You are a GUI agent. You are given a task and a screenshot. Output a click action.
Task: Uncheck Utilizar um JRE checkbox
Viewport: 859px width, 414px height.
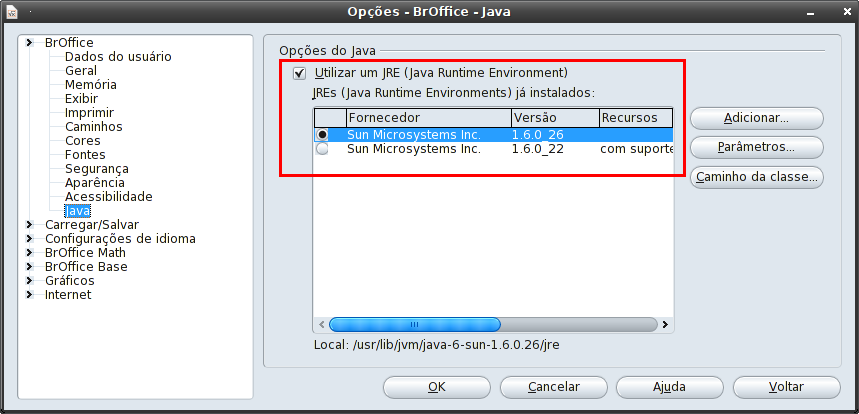[x=299, y=73]
